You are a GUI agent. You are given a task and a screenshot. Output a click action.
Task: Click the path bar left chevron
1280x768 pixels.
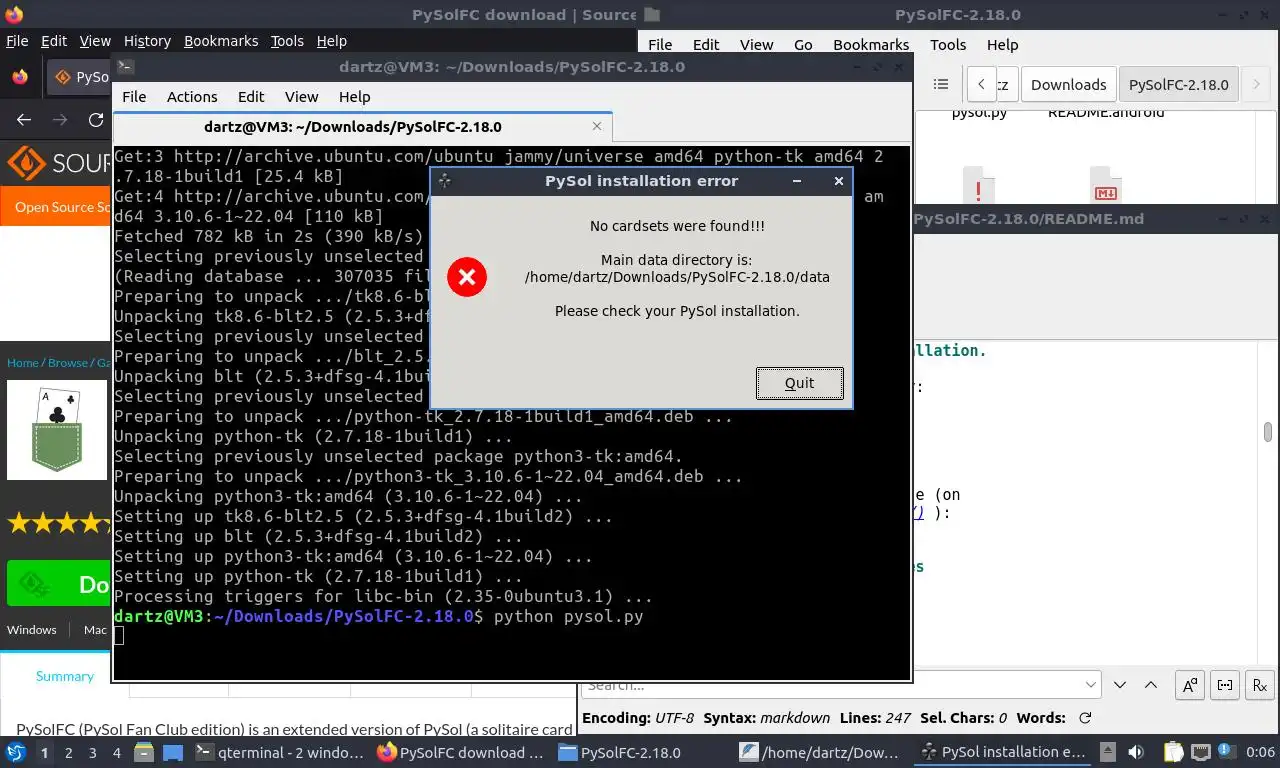pos(982,85)
